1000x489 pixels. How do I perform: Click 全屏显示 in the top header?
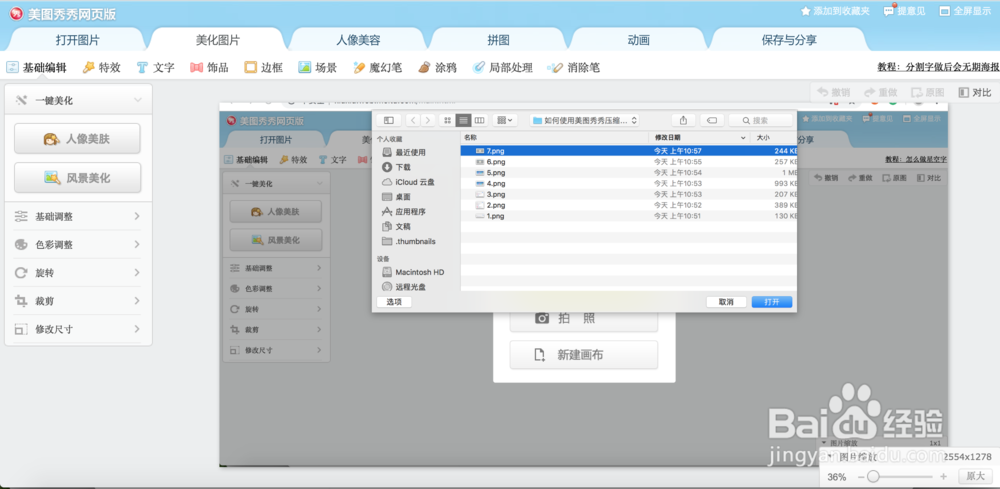(x=966, y=11)
